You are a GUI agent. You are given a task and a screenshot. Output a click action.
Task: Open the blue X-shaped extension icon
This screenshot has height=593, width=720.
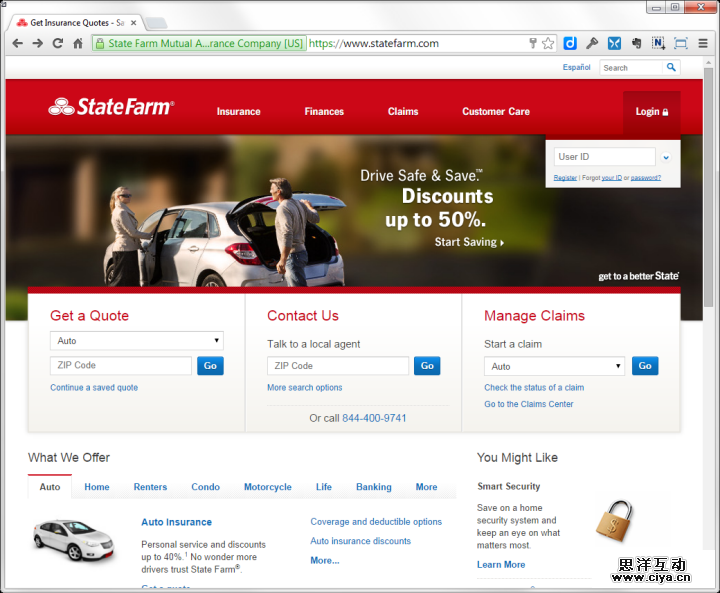click(x=614, y=43)
